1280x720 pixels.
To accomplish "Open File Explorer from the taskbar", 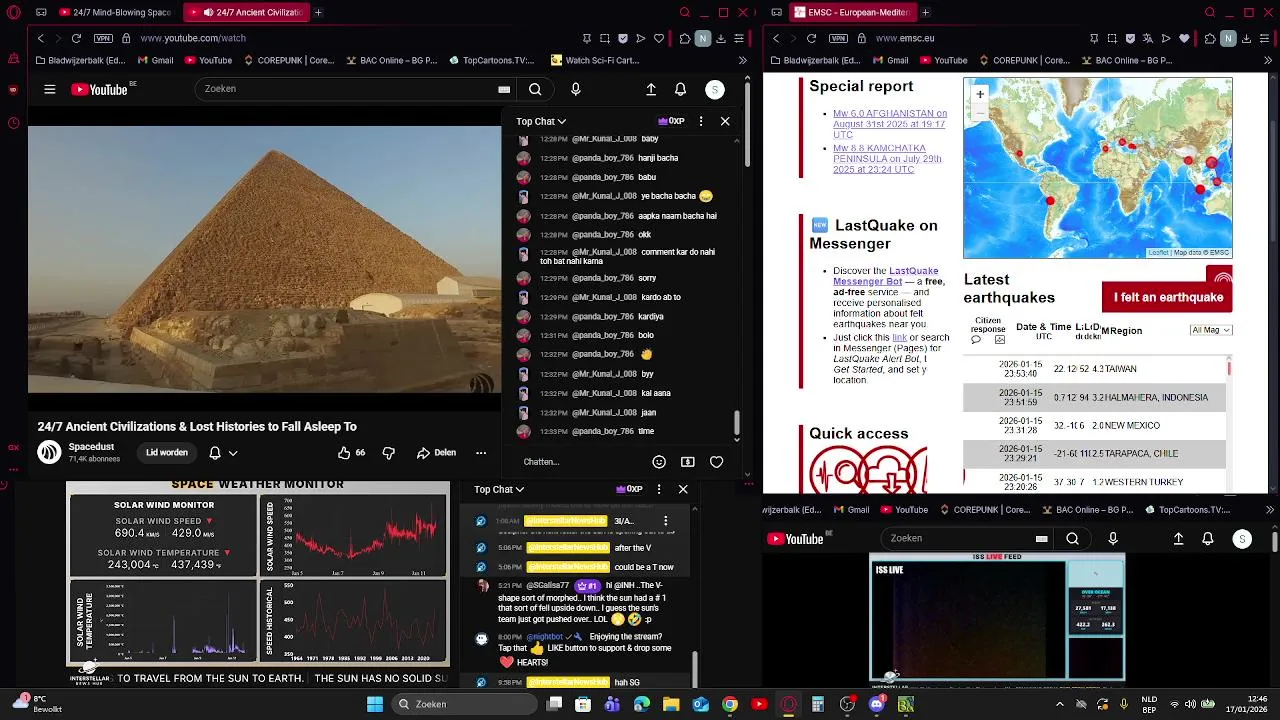I will click(671, 704).
